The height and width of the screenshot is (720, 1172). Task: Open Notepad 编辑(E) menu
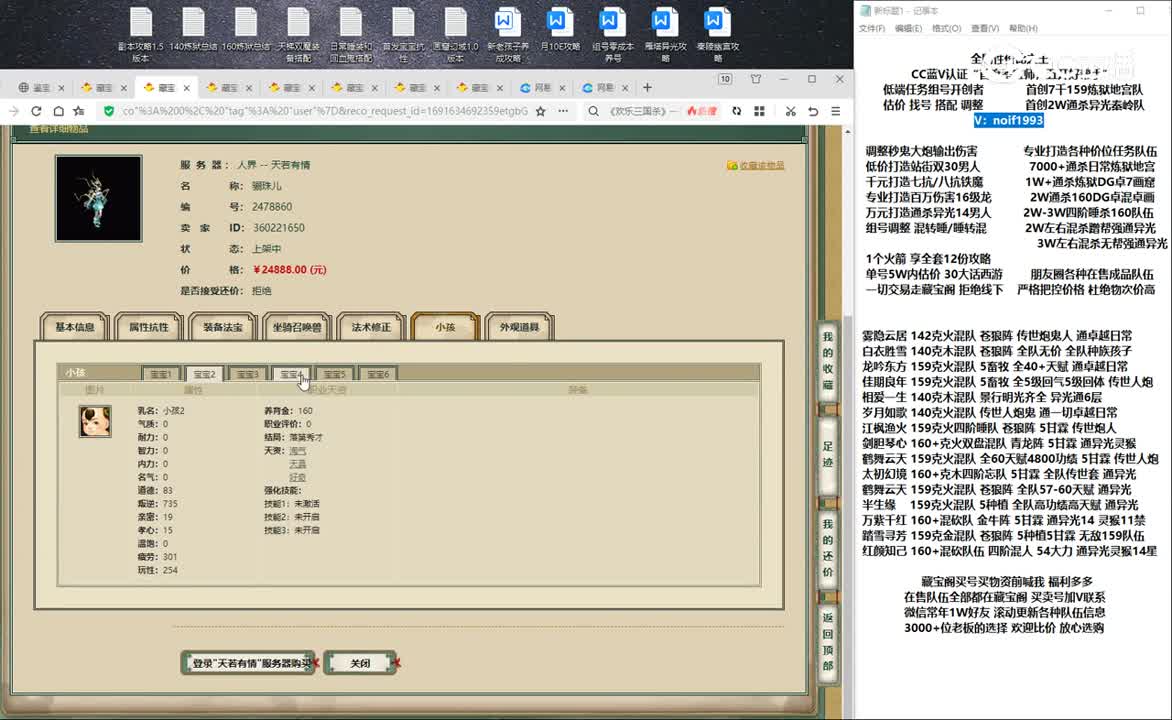[x=908, y=28]
